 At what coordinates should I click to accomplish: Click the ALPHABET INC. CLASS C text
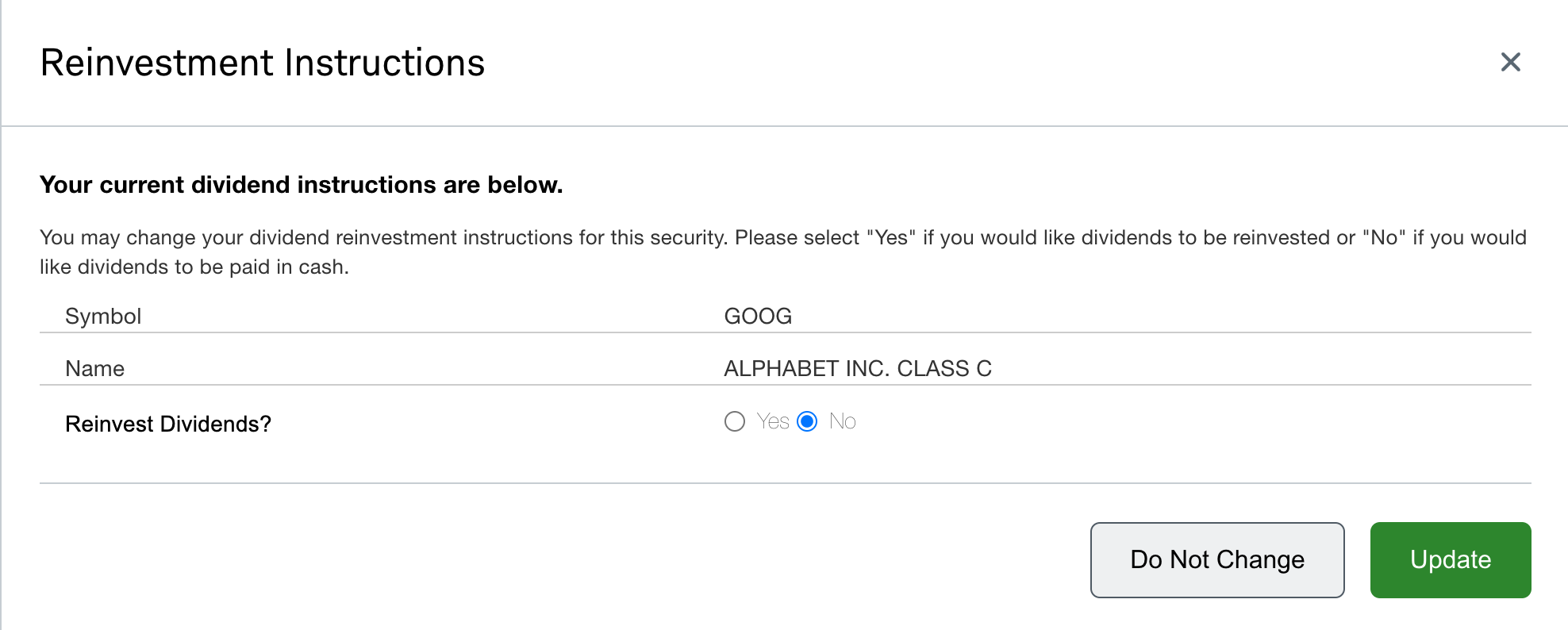click(x=858, y=368)
